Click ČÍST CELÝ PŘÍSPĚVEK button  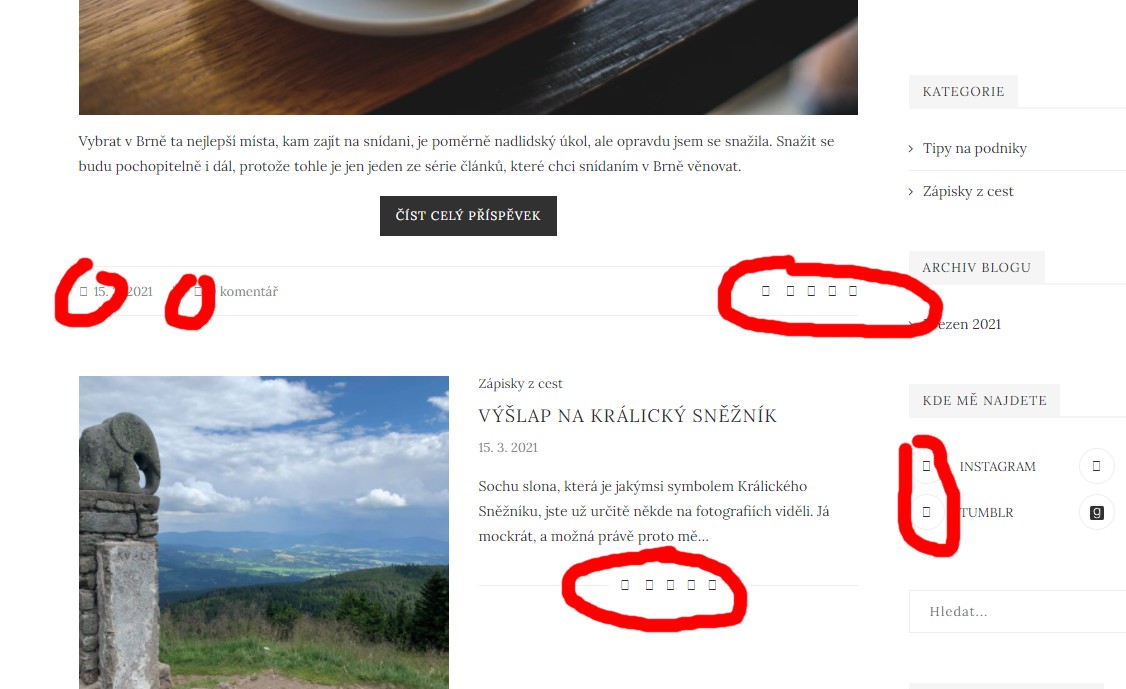(x=468, y=216)
